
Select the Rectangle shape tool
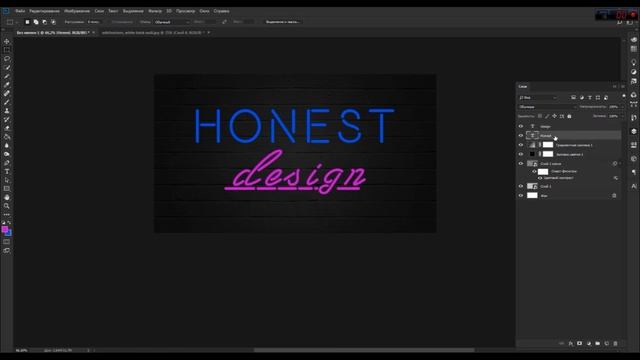[x=7, y=189]
